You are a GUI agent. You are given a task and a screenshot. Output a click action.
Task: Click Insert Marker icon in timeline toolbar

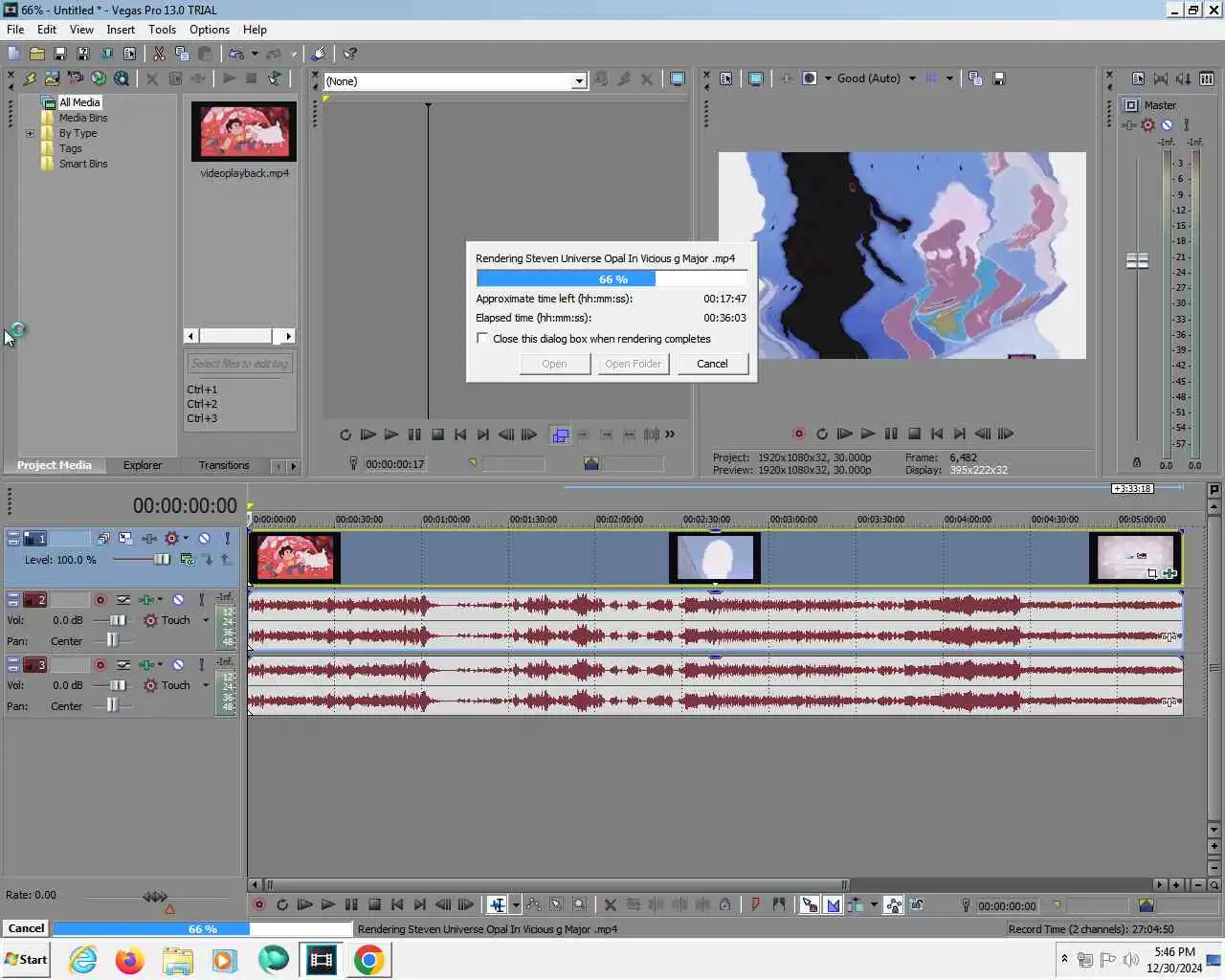755,904
